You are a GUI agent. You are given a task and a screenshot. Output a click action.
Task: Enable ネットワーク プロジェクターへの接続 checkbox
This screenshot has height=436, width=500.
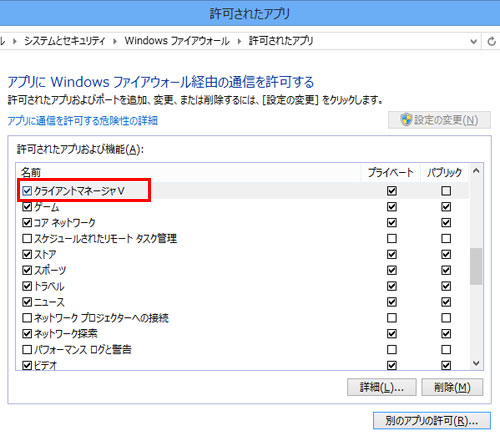coord(27,318)
